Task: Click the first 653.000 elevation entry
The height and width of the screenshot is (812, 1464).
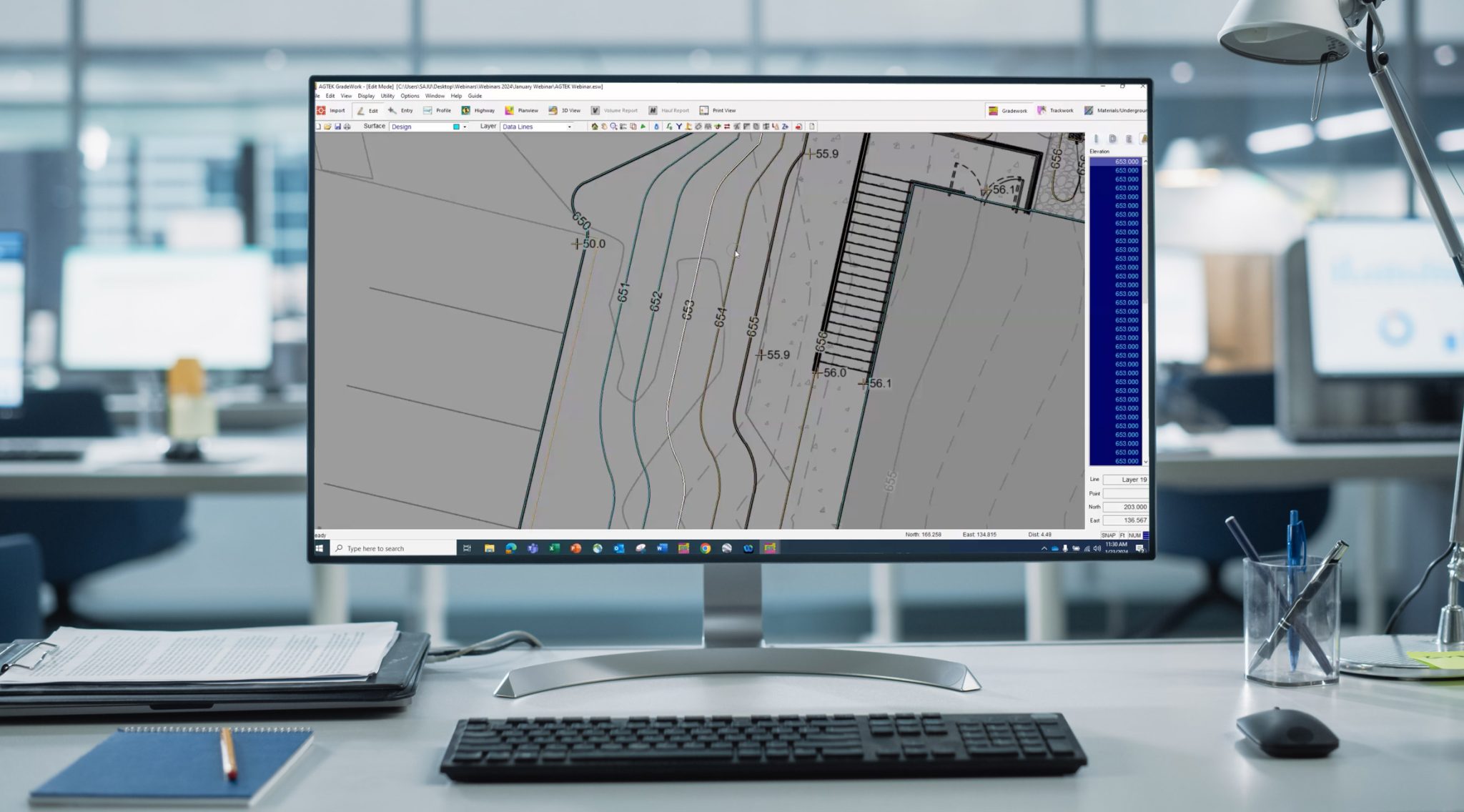Action: coord(1116,162)
